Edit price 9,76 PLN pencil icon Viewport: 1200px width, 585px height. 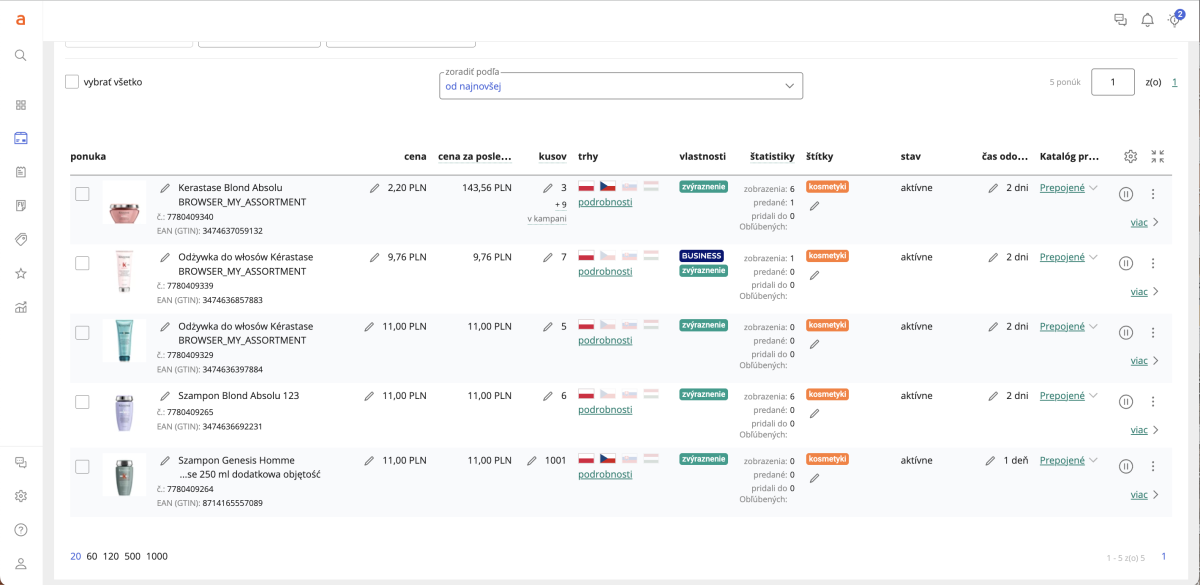pos(375,257)
